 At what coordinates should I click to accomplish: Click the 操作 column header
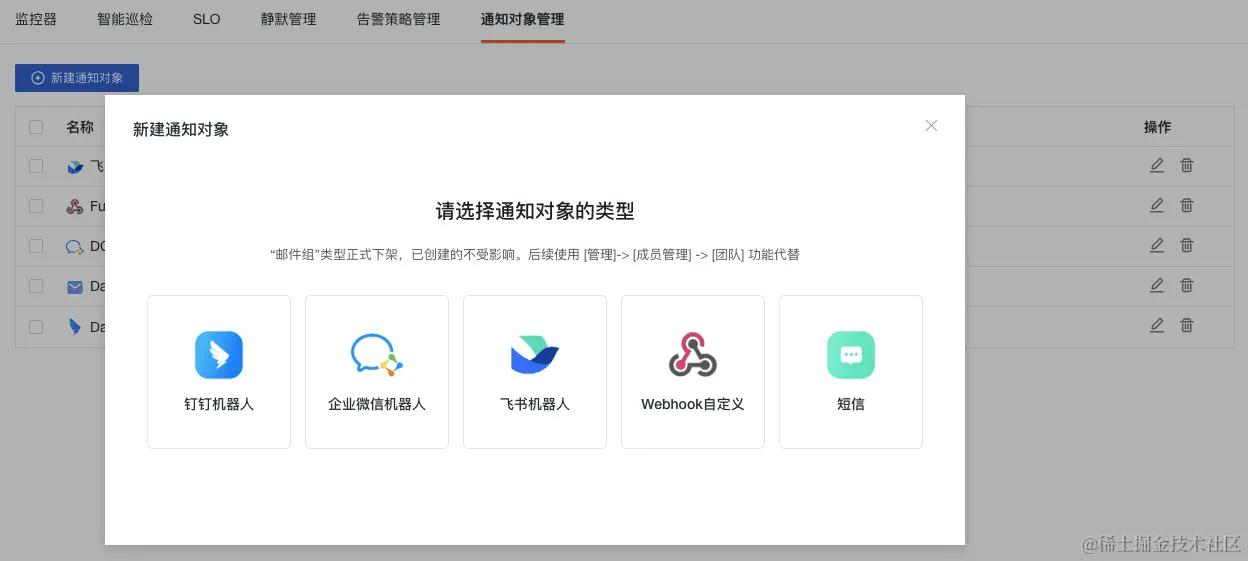pyautogui.click(x=1157, y=127)
